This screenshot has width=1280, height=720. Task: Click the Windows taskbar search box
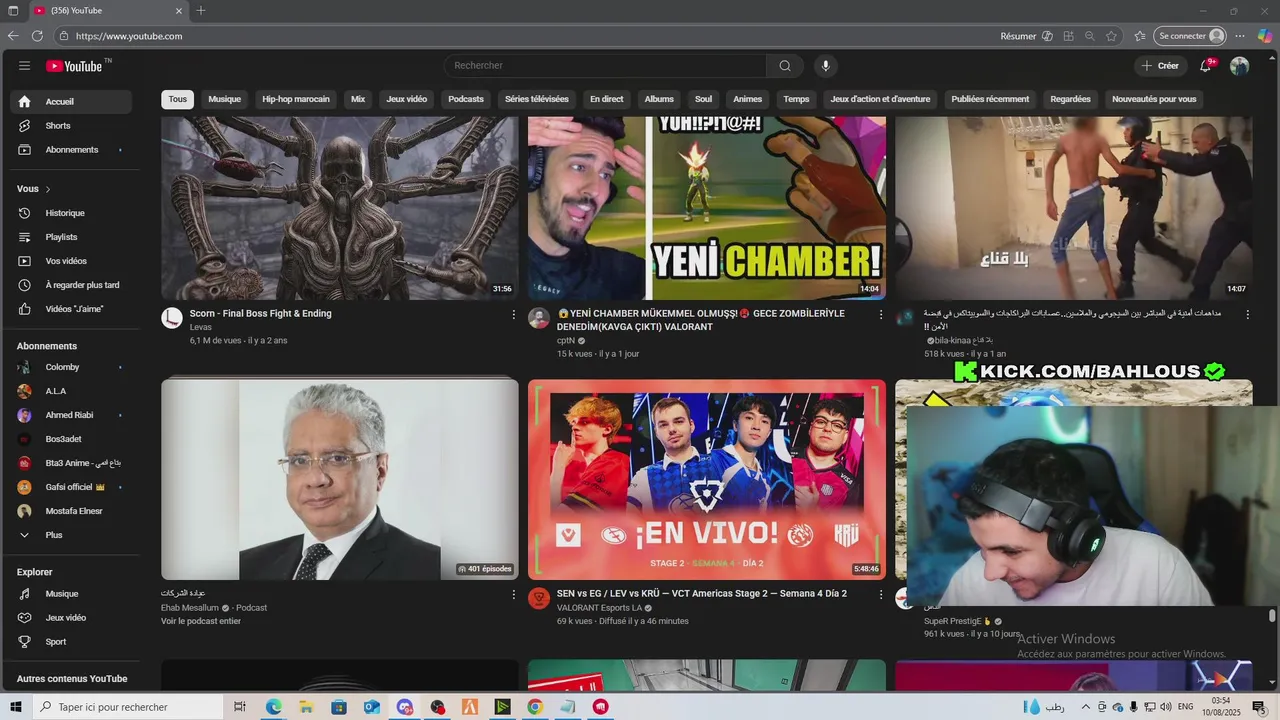127,707
